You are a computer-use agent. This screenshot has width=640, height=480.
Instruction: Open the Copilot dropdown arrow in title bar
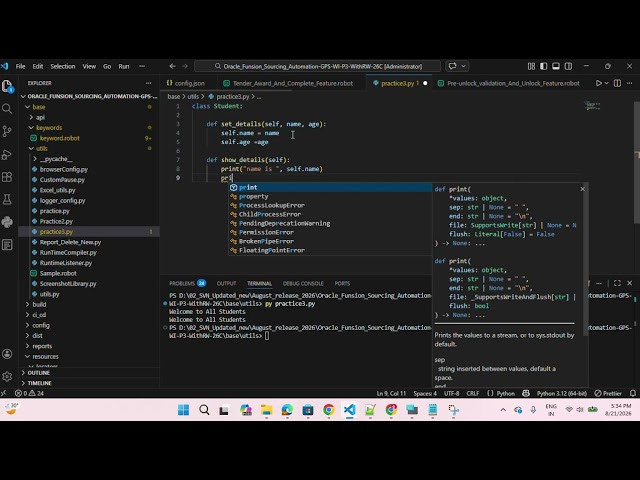pyautogui.click(x=463, y=66)
